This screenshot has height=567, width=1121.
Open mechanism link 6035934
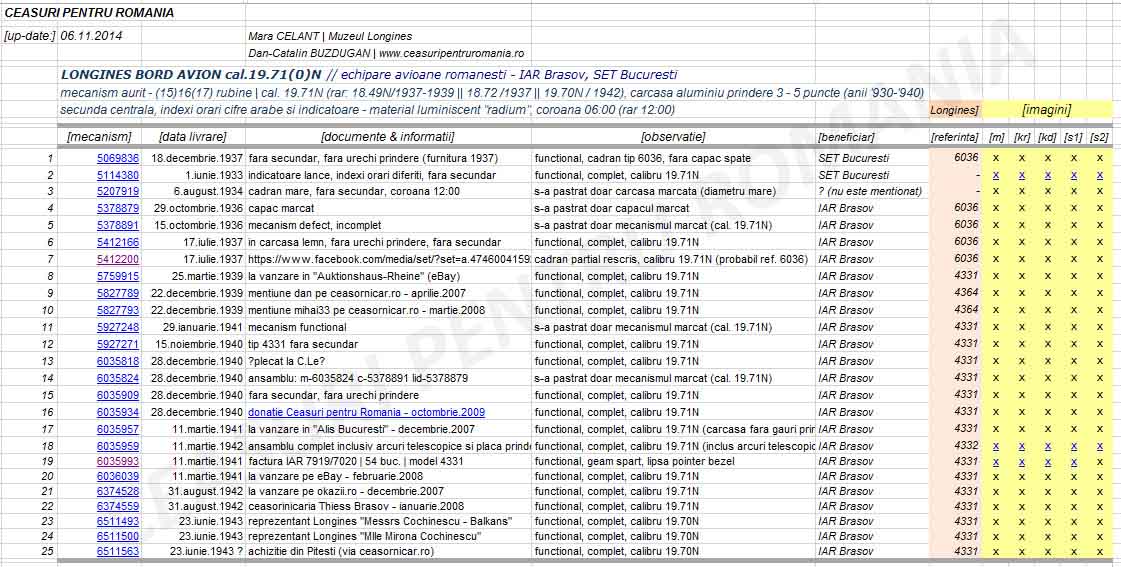(x=118, y=412)
